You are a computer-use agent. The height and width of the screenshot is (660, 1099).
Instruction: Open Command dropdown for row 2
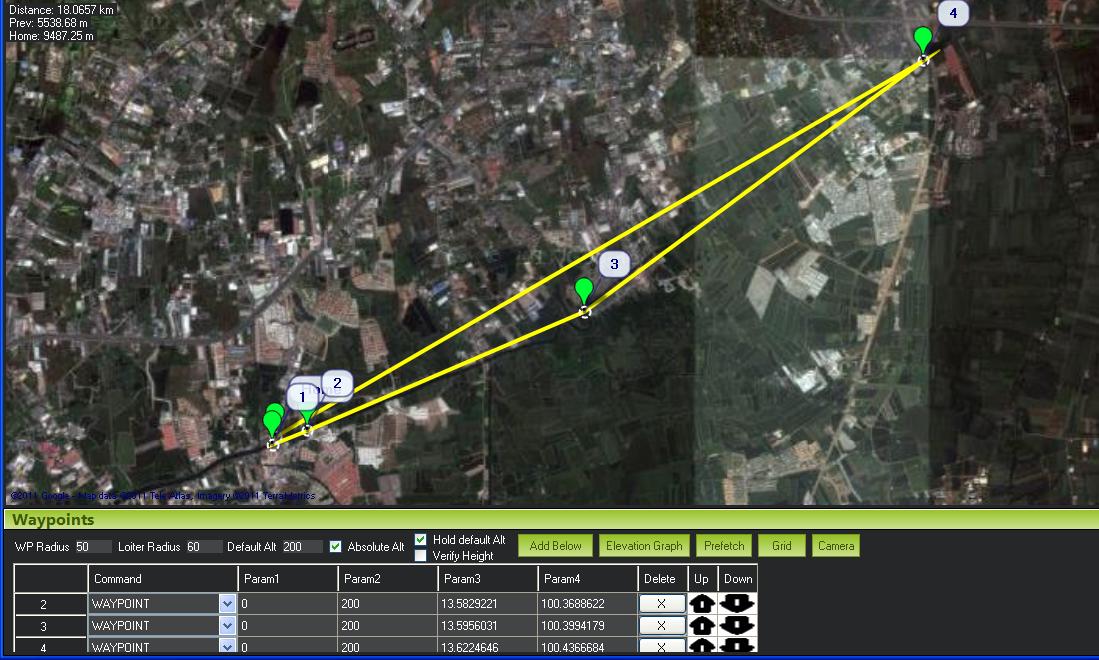click(226, 604)
